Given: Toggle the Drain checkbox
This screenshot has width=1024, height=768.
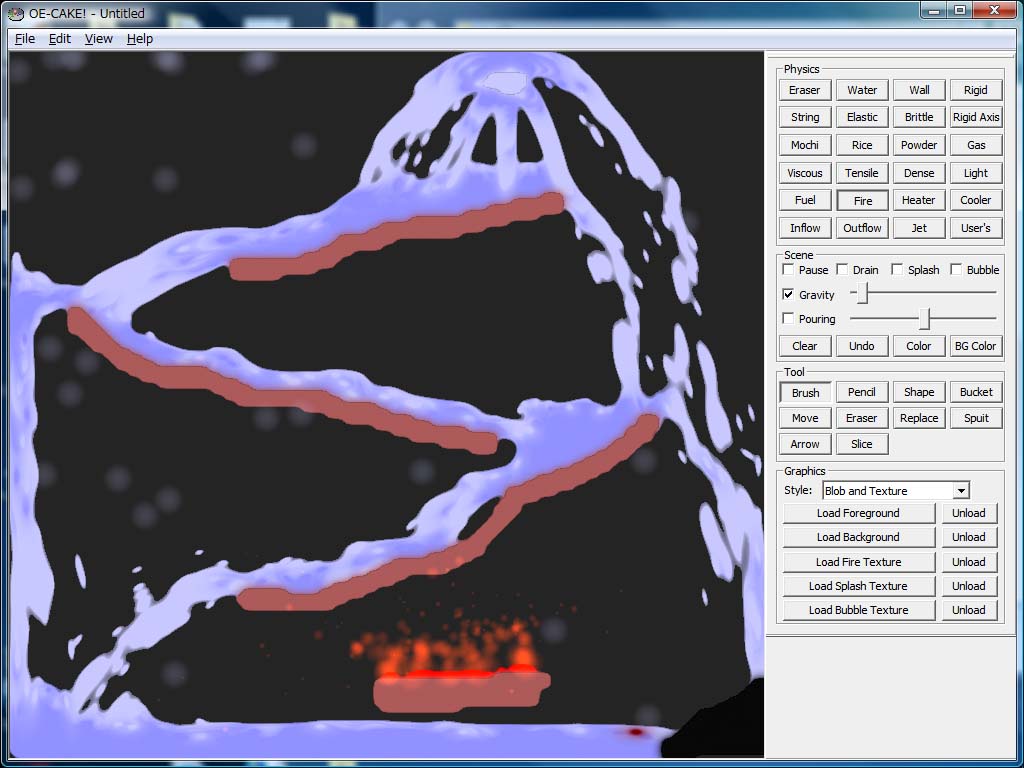Looking at the screenshot, I should click(842, 270).
